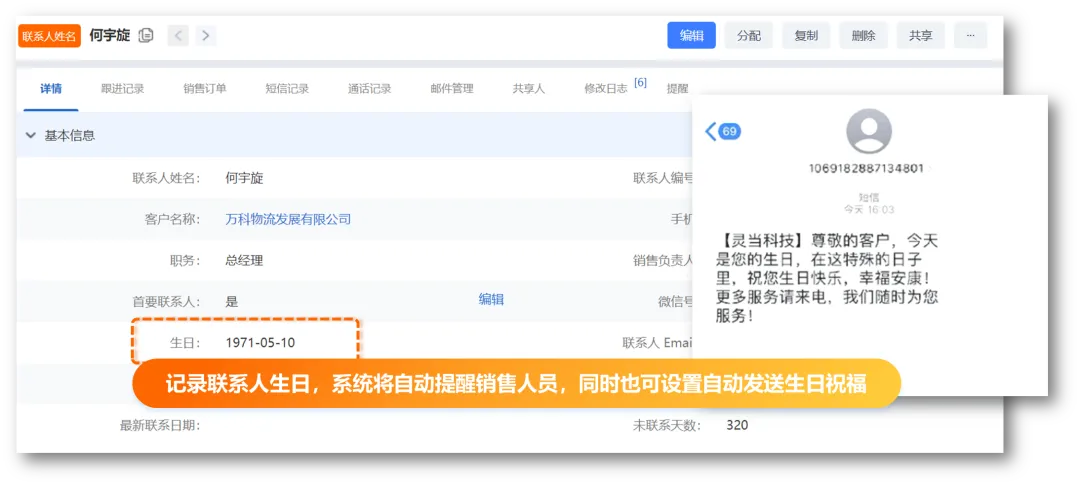
Task: Click the sender avatar in SMS panel
Action: 868,131
